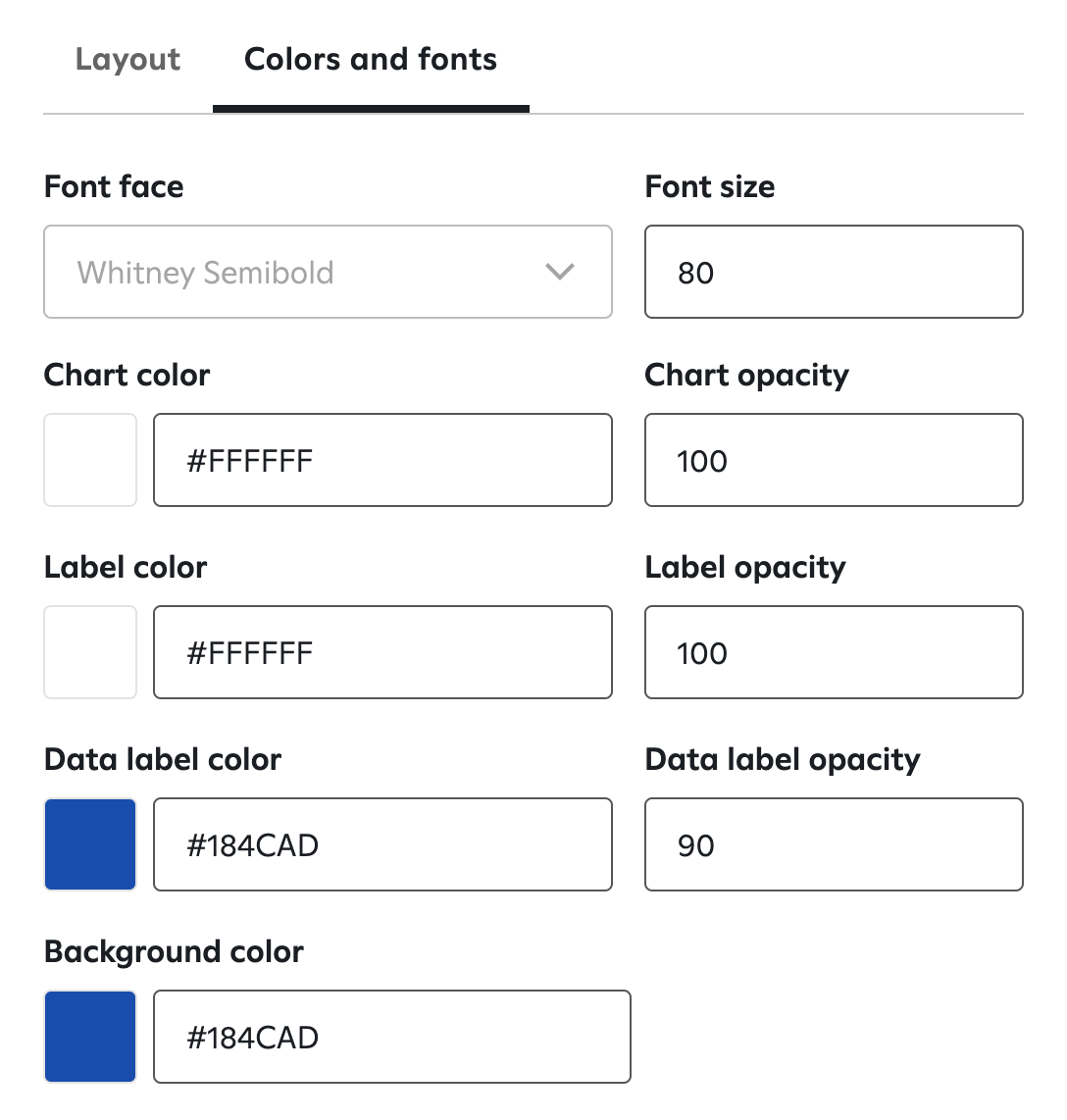The height and width of the screenshot is (1120, 1067).
Task: Edit the Chart opacity value
Action: pos(835,460)
